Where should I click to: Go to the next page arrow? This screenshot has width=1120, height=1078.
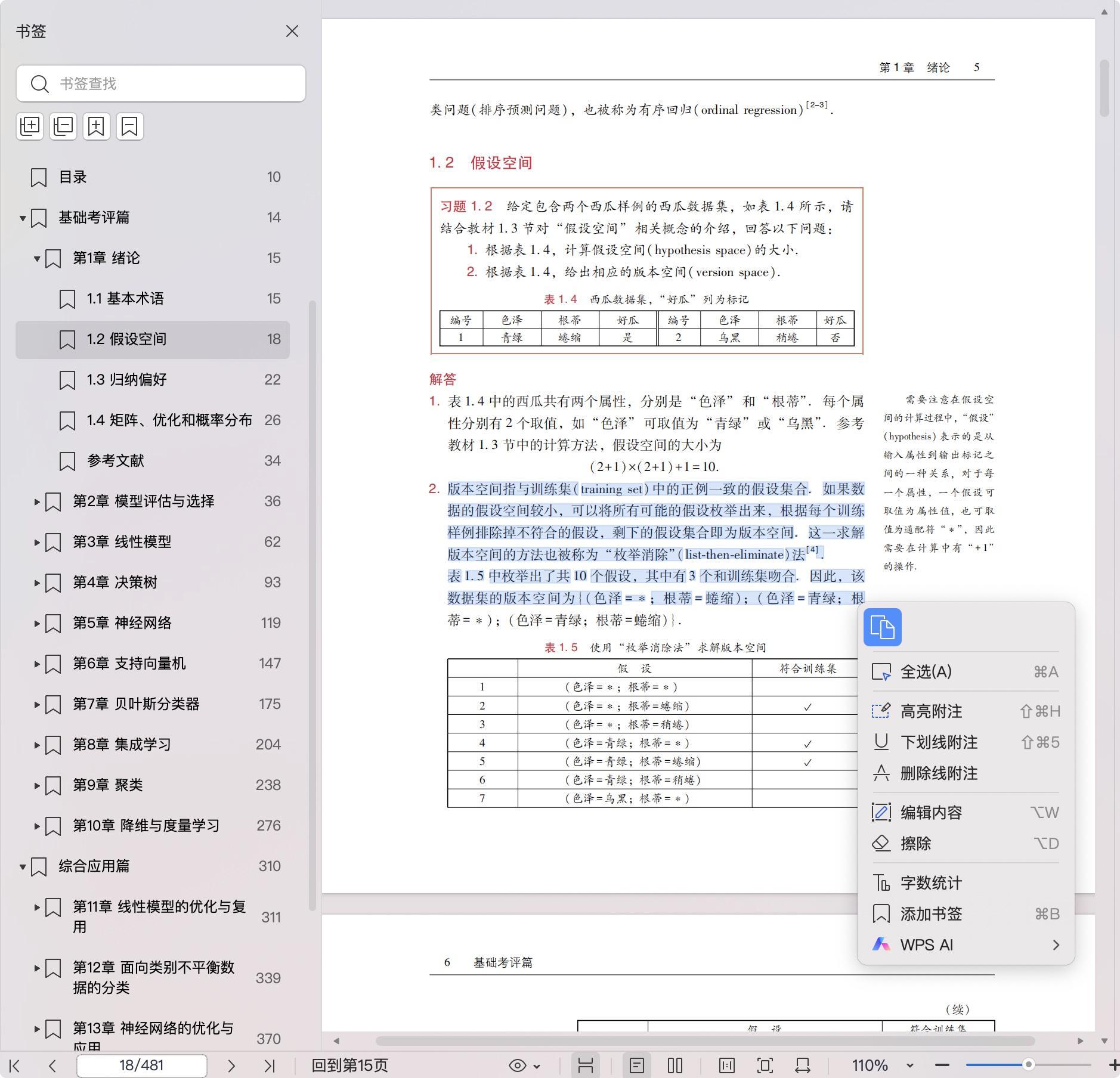(x=231, y=1065)
